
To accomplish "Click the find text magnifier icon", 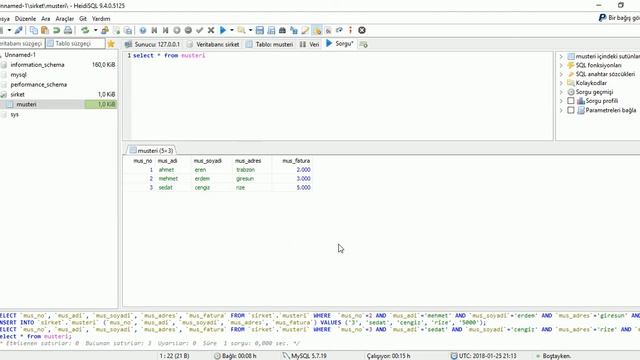I will [241, 30].
